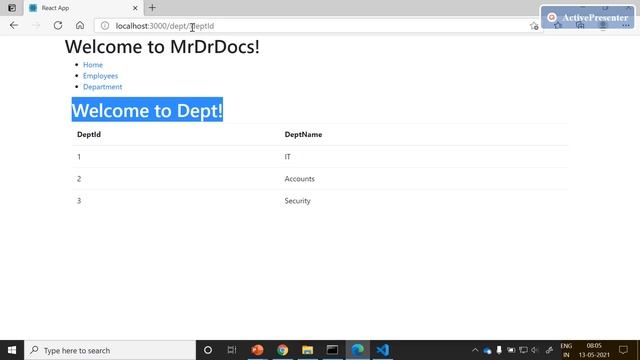Screen dimensions: 640x360
Task: Open the Home link
Action: (93, 64)
